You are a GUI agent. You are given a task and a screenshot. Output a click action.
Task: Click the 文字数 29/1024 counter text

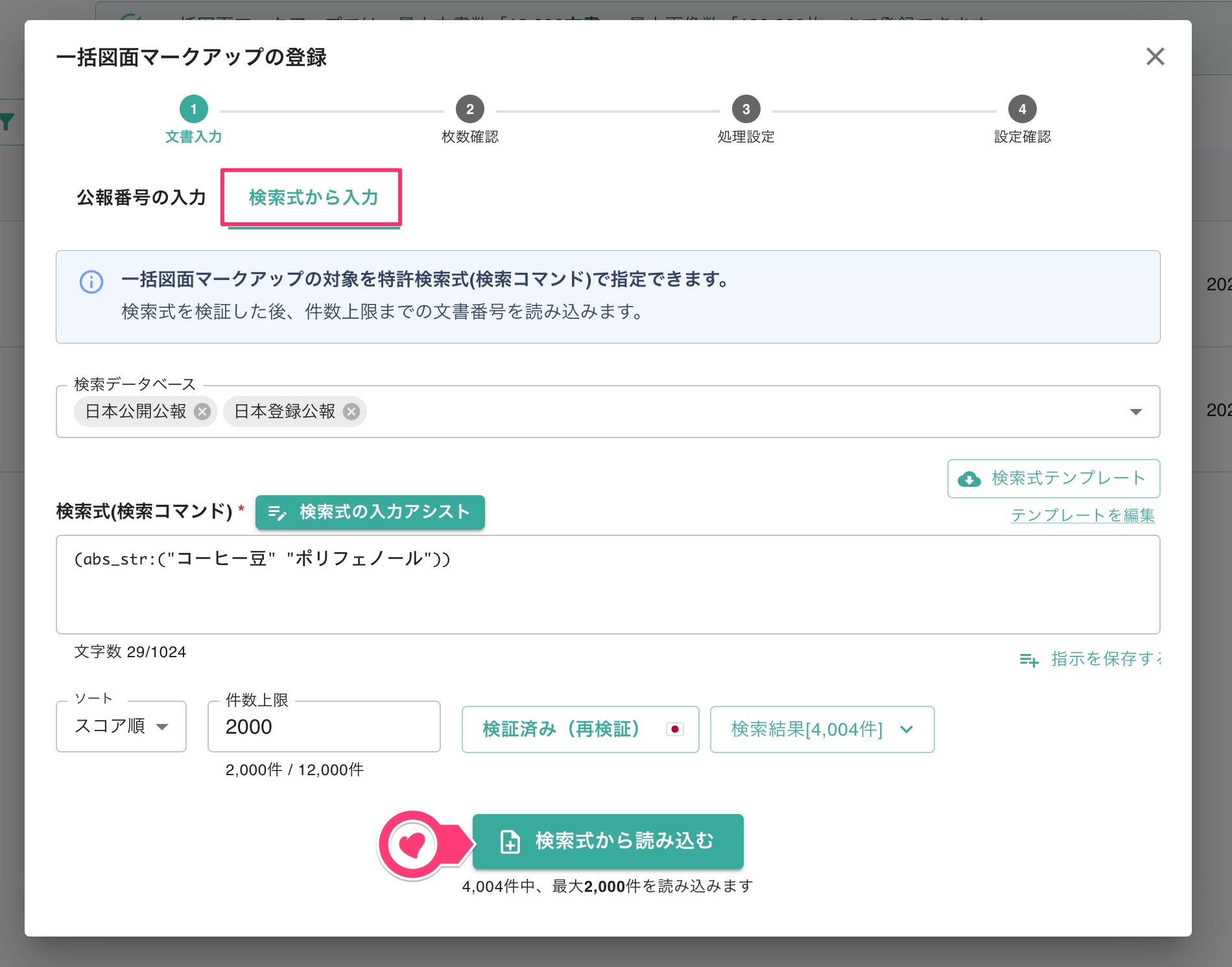[130, 652]
